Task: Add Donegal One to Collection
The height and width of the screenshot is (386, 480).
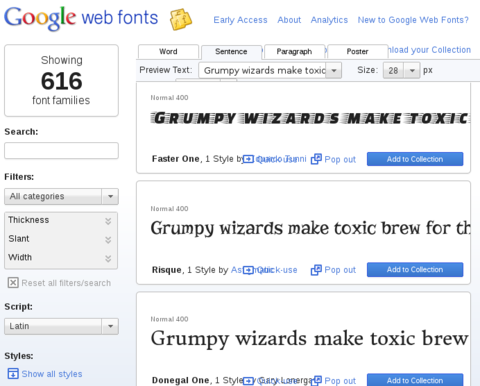Action: pos(415,380)
